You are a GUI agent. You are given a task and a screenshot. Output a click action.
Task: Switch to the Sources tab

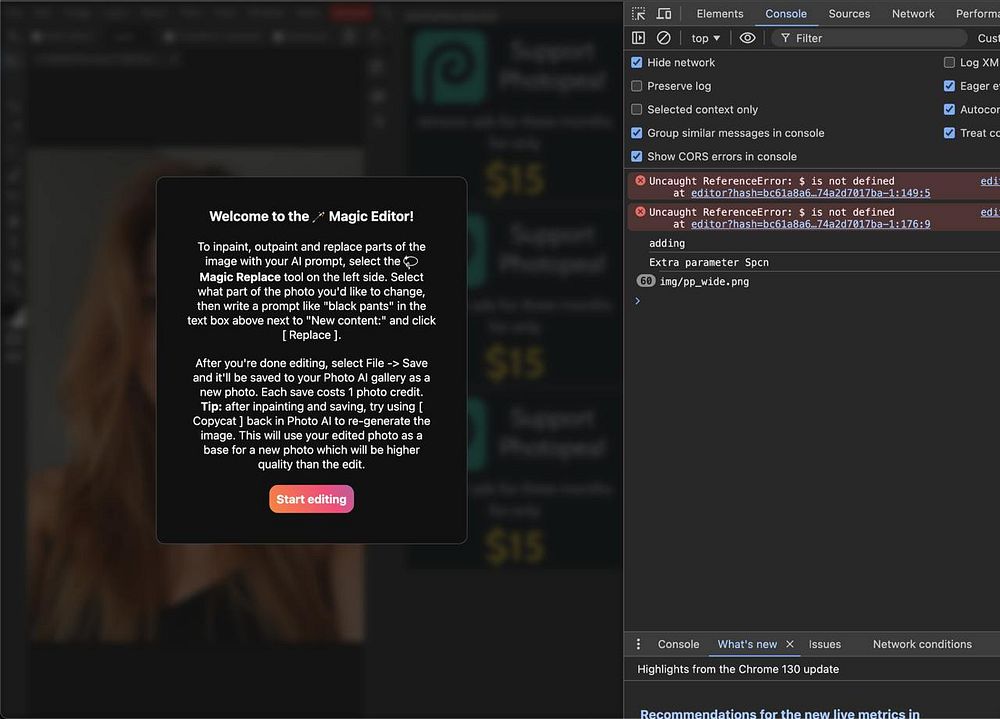[x=849, y=13]
